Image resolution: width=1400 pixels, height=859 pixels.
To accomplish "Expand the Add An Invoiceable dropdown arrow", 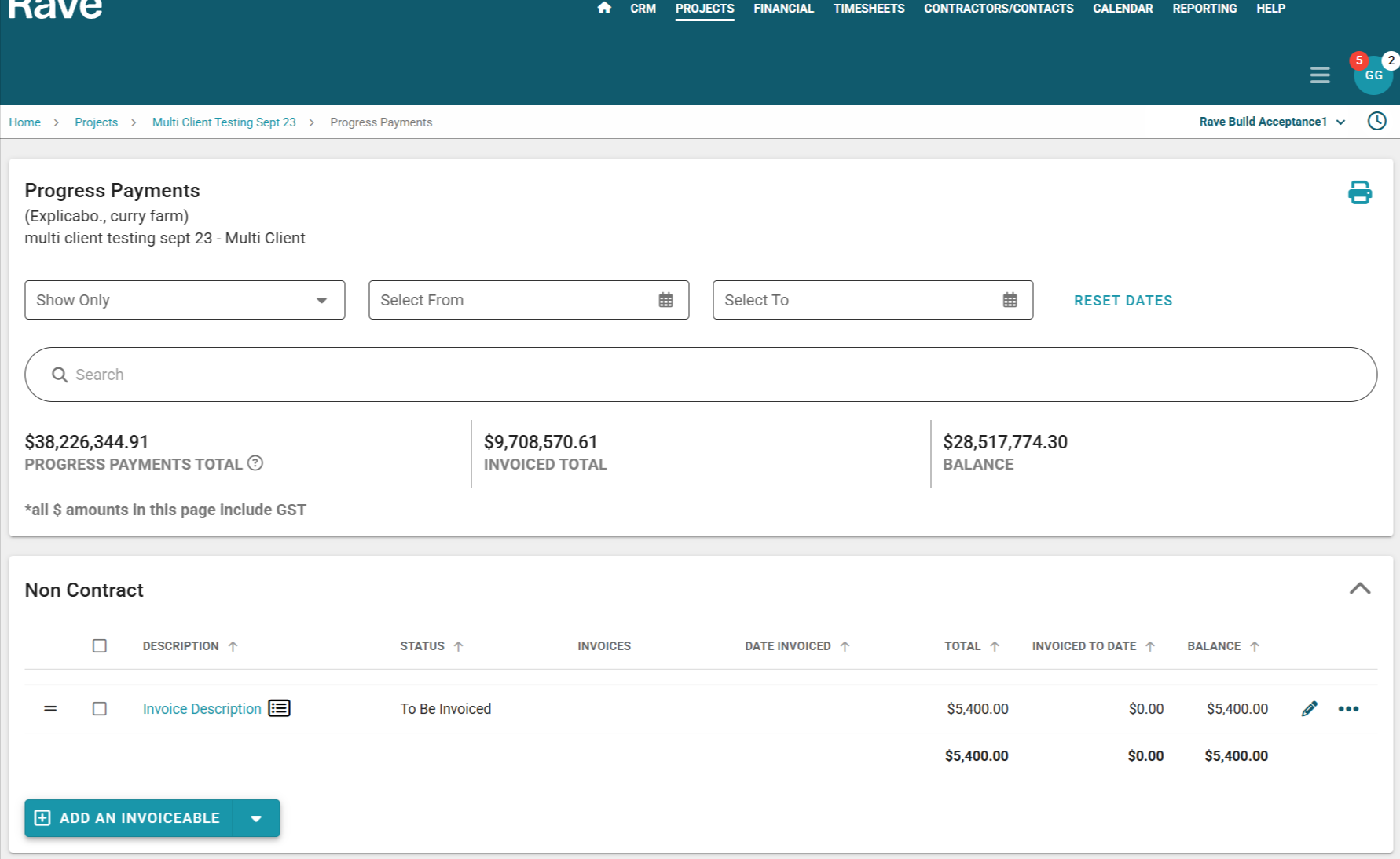I will coord(256,818).
